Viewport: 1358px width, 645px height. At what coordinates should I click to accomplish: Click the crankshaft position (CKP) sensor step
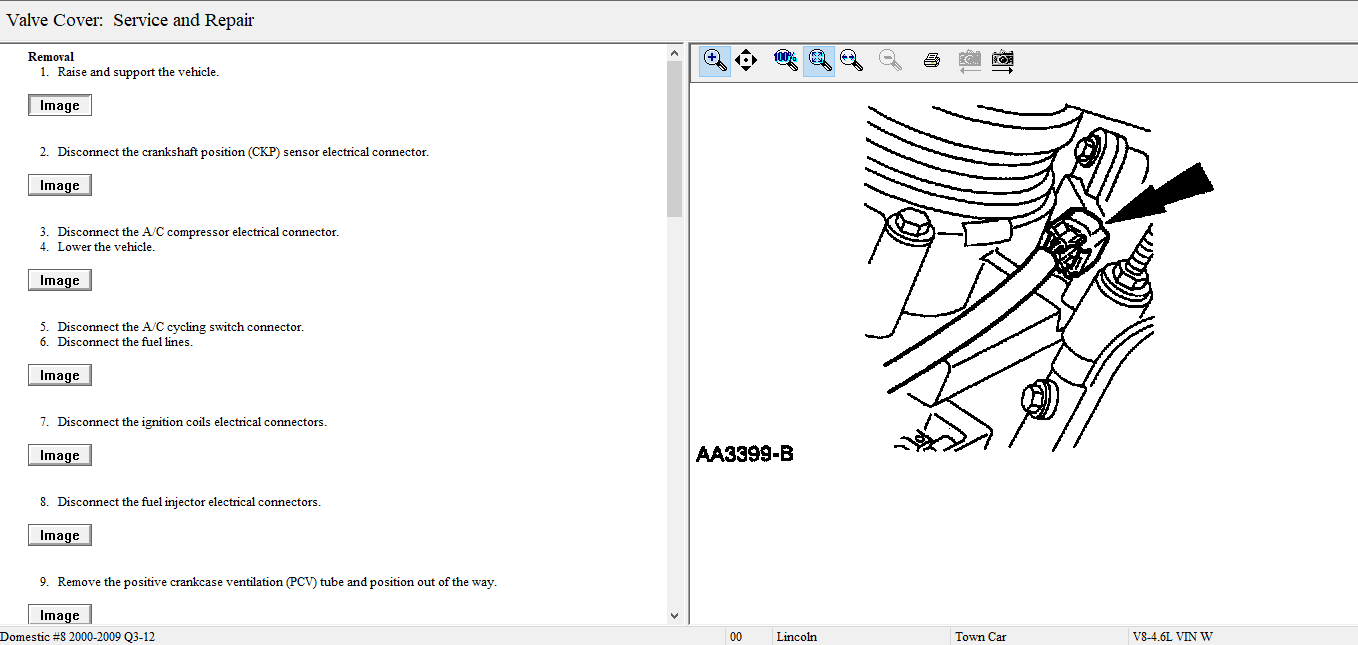coord(243,152)
